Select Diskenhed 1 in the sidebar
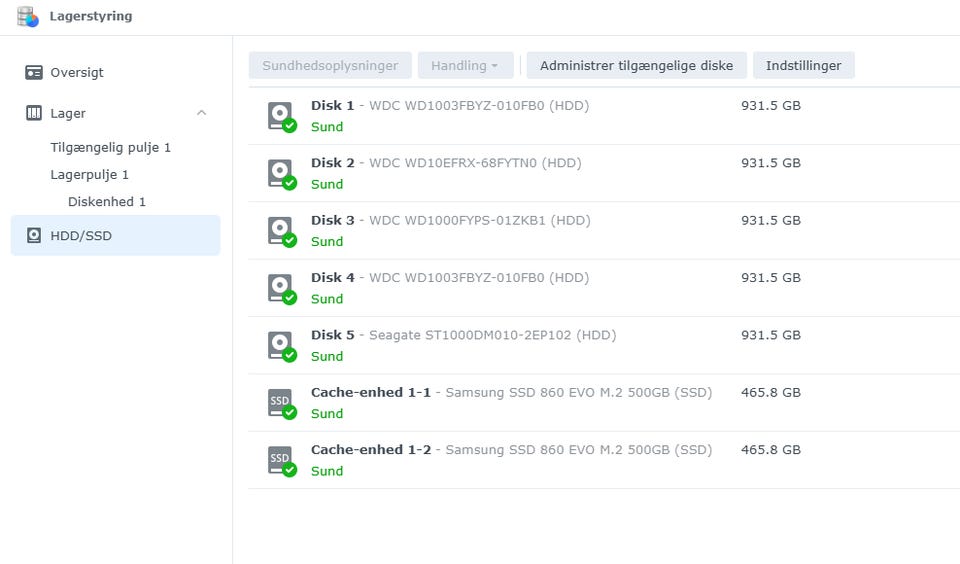 107,202
